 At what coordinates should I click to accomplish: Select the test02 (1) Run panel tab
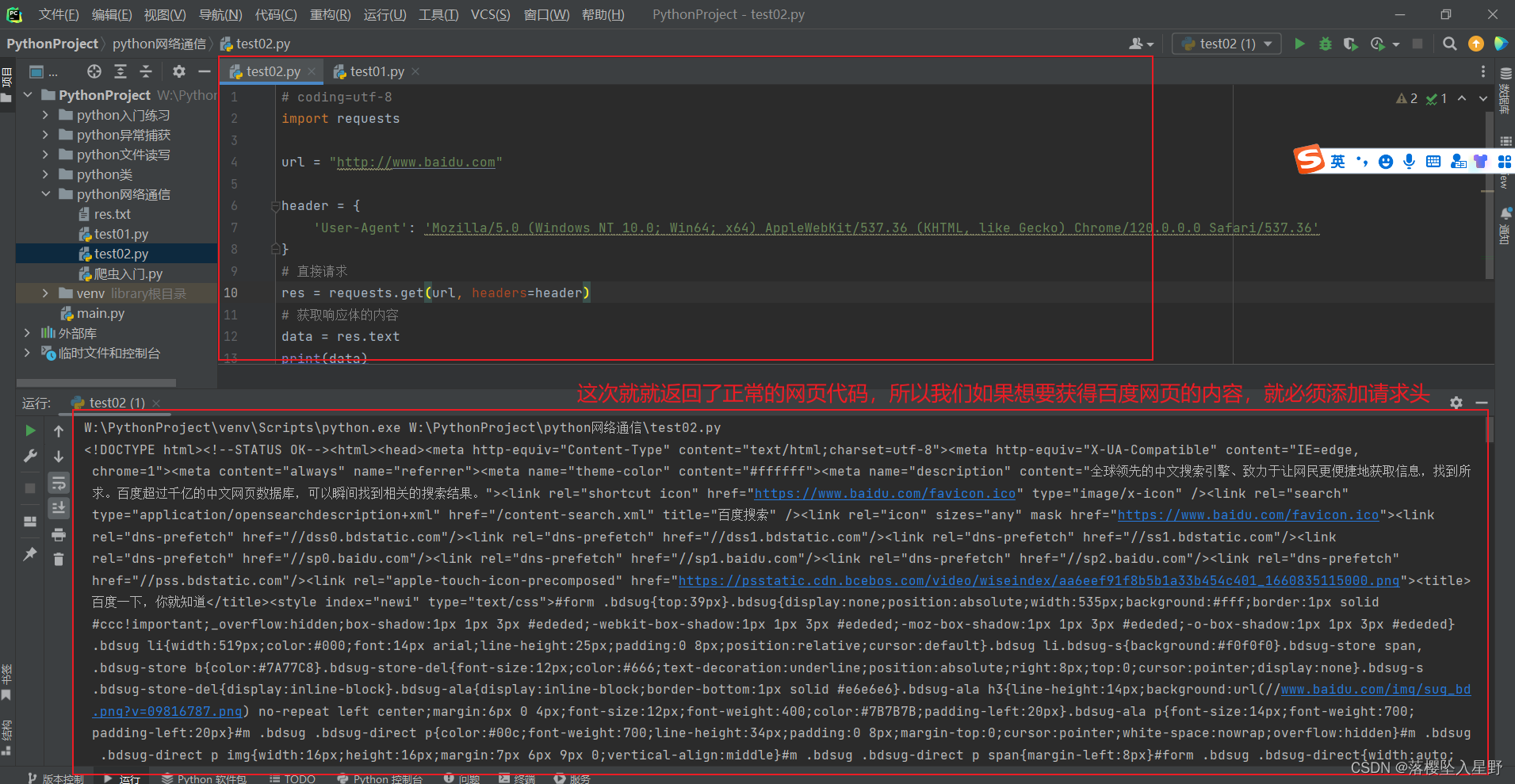coord(117,403)
